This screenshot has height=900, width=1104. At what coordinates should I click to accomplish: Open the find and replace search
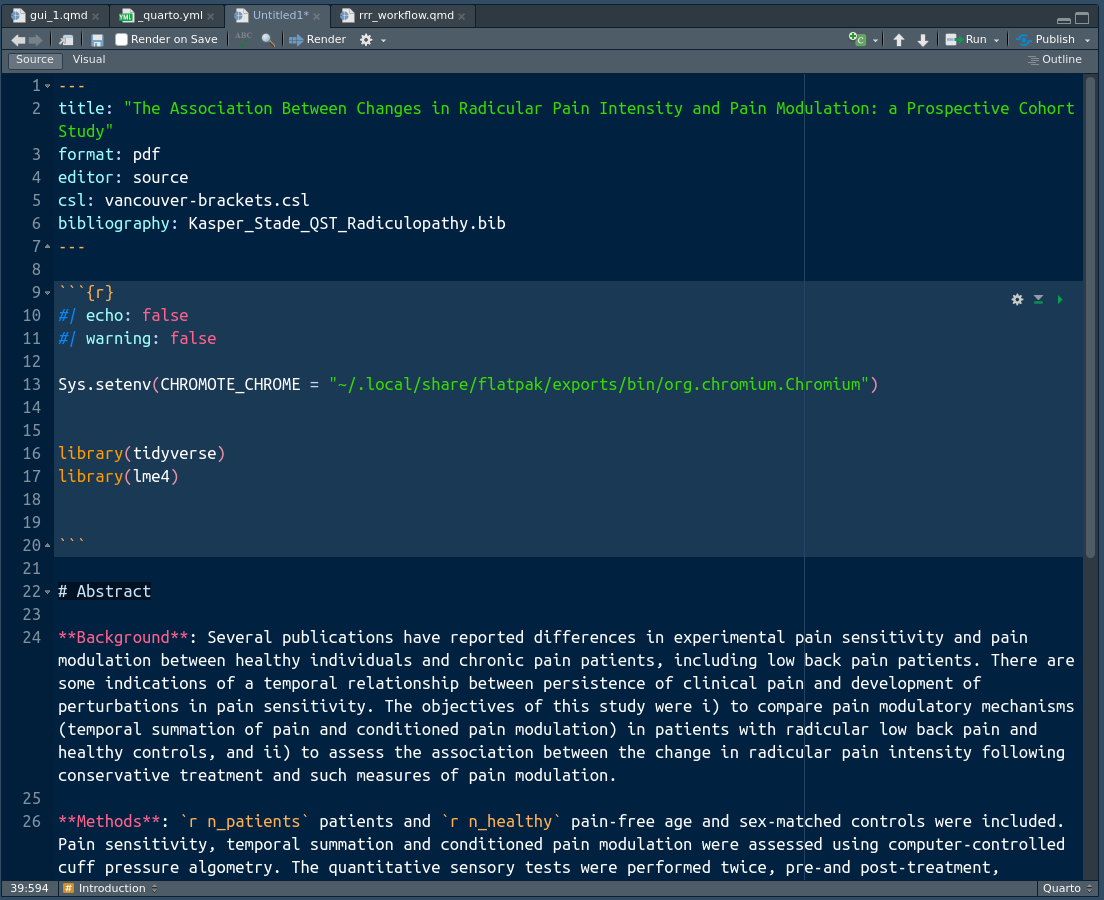(268, 40)
